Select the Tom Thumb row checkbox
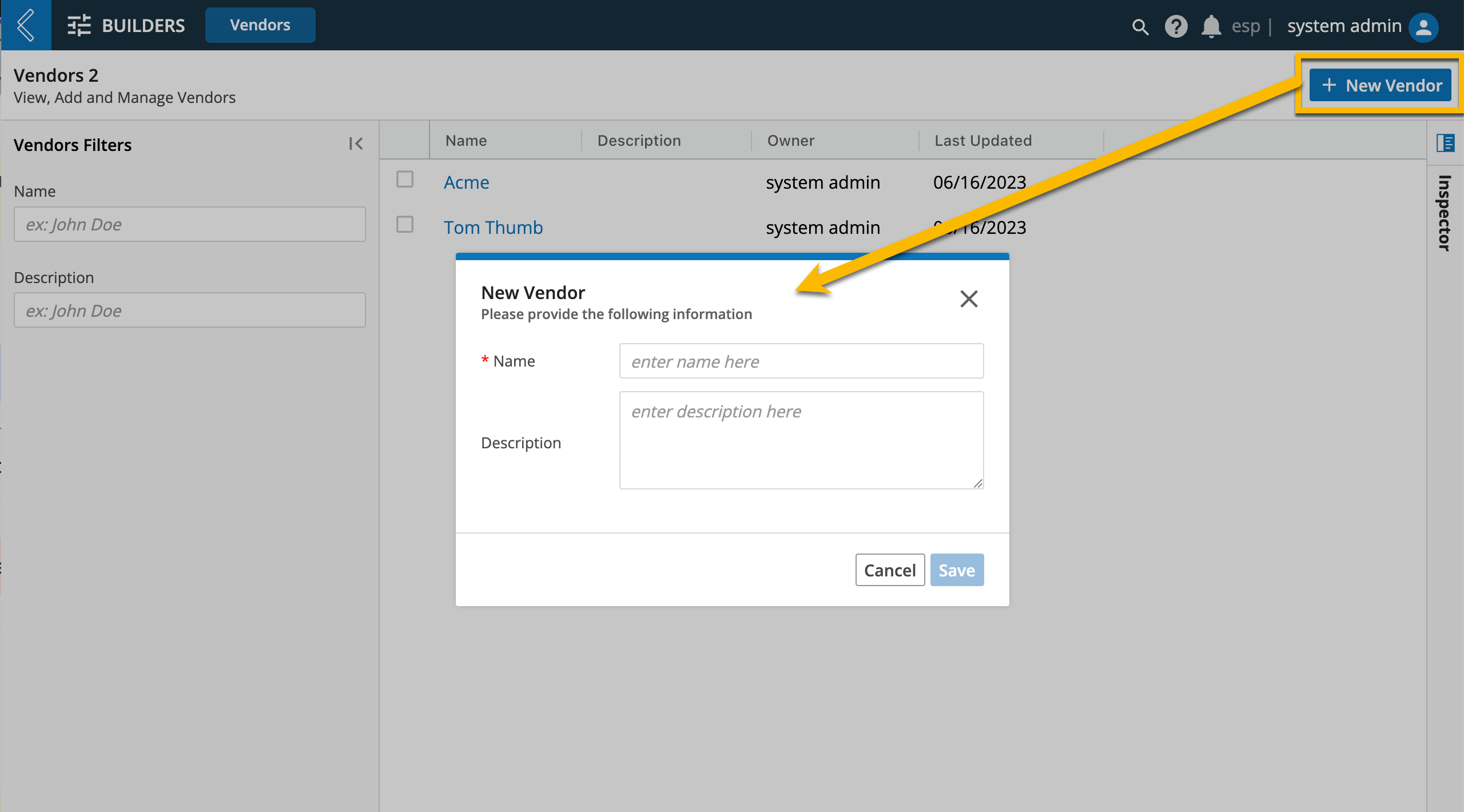Viewport: 1464px width, 812px height. click(405, 225)
